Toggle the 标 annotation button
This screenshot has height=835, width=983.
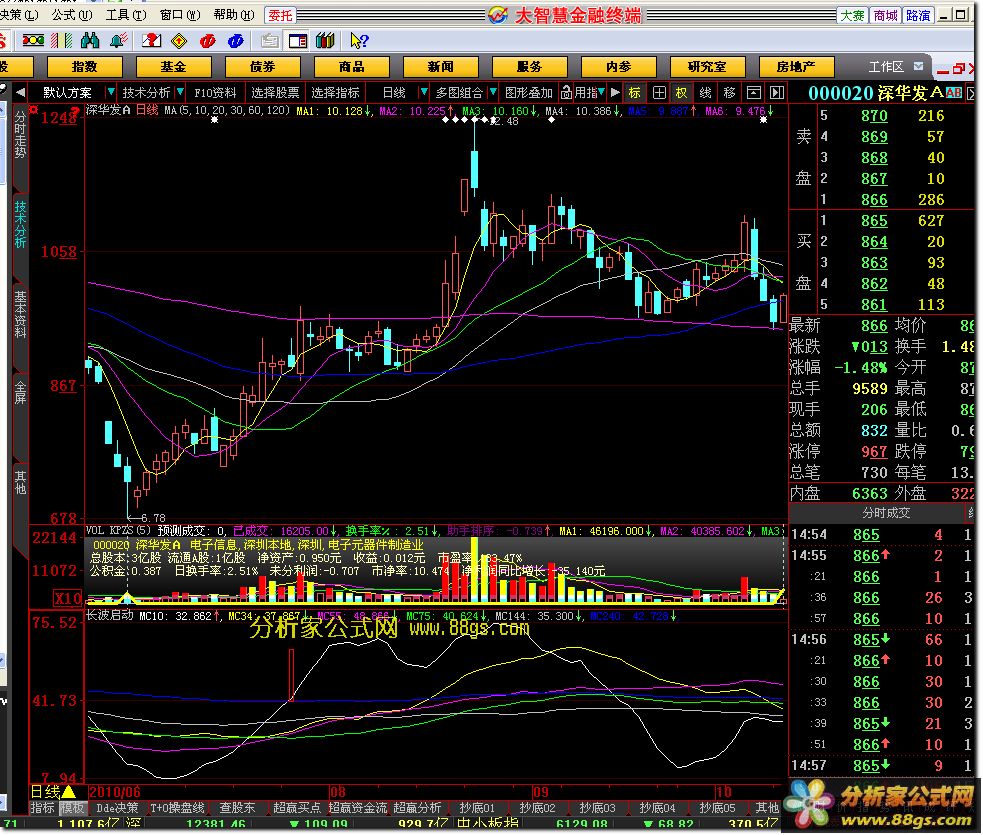click(635, 93)
